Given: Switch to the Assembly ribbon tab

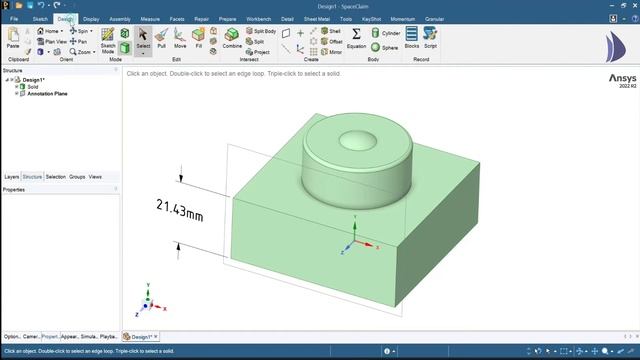Looking at the screenshot, I should coord(120,19).
